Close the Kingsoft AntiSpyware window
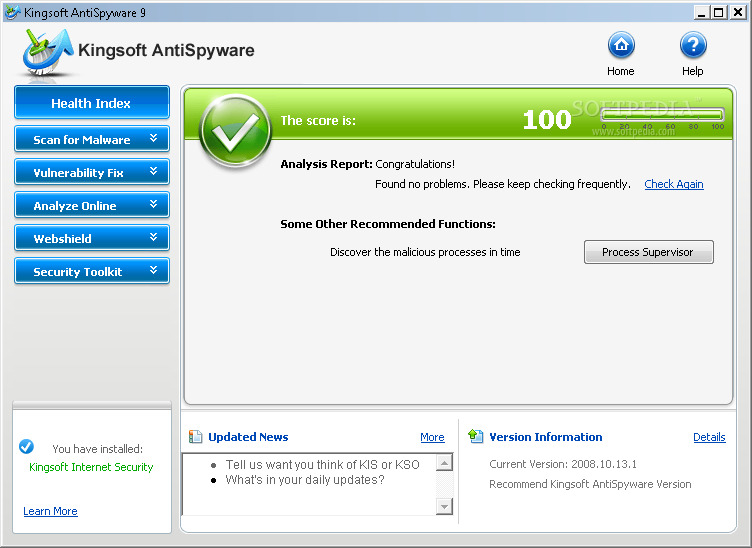Viewport: 752px width, 548px height. tap(737, 12)
